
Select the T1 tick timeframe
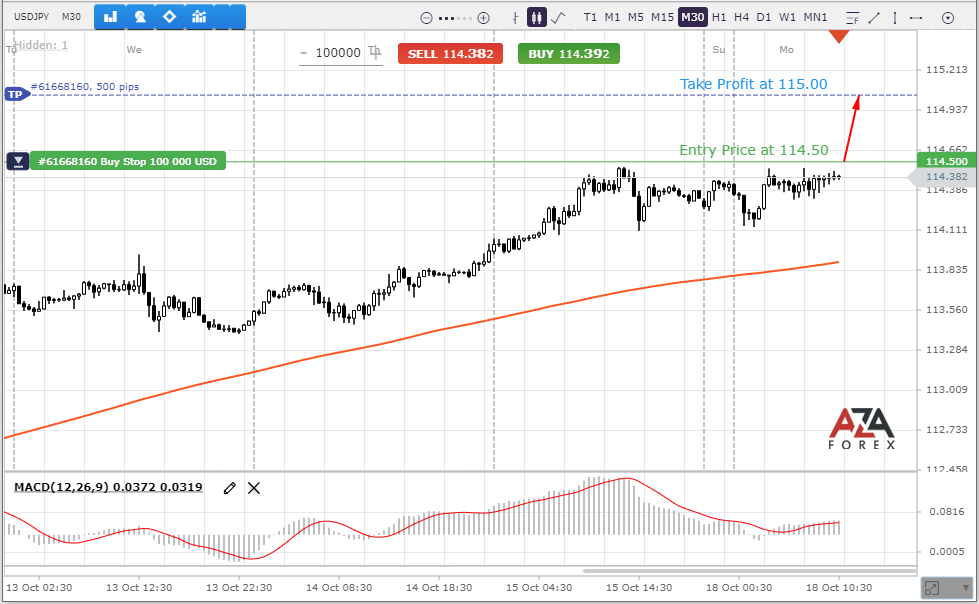pos(590,17)
